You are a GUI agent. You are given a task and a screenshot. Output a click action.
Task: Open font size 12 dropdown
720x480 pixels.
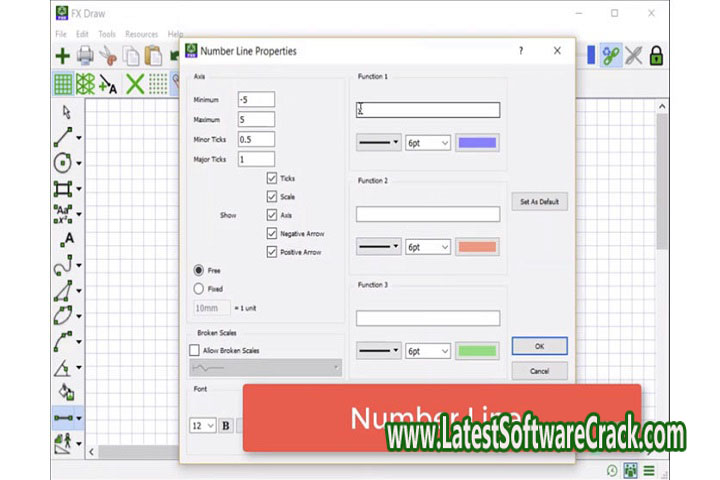pyautogui.click(x=203, y=425)
